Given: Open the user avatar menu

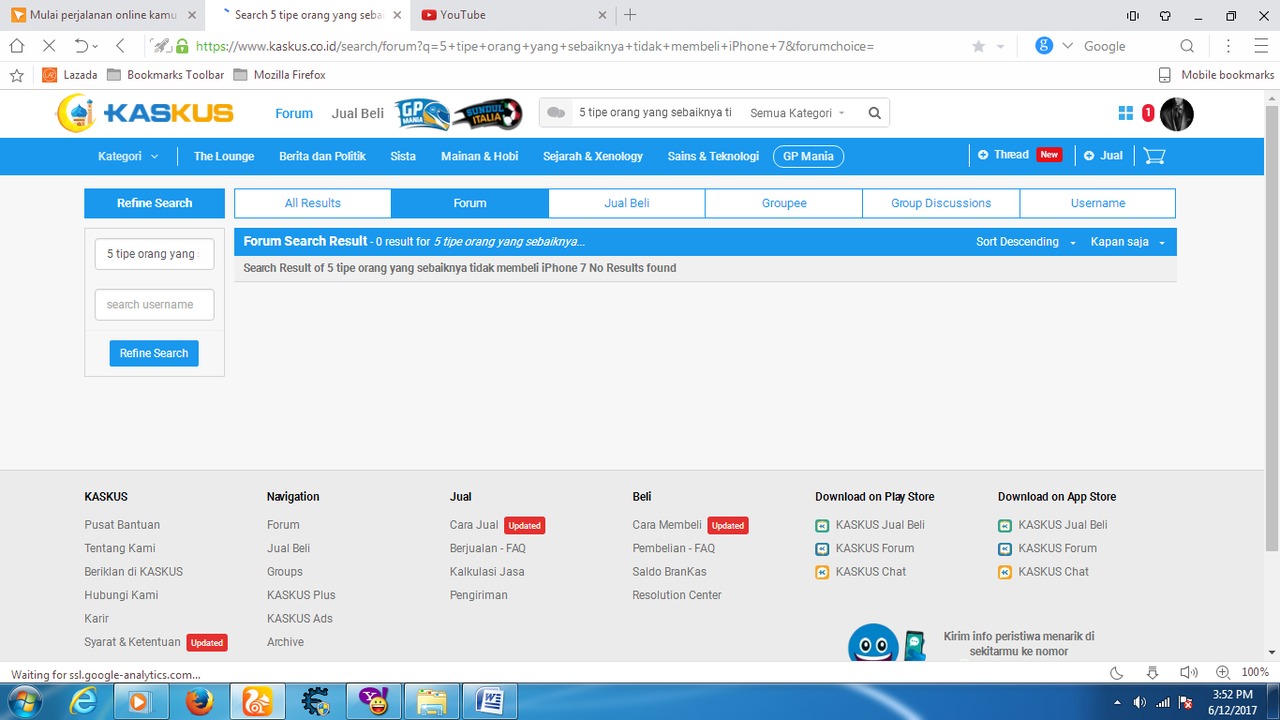Looking at the screenshot, I should point(1177,114).
